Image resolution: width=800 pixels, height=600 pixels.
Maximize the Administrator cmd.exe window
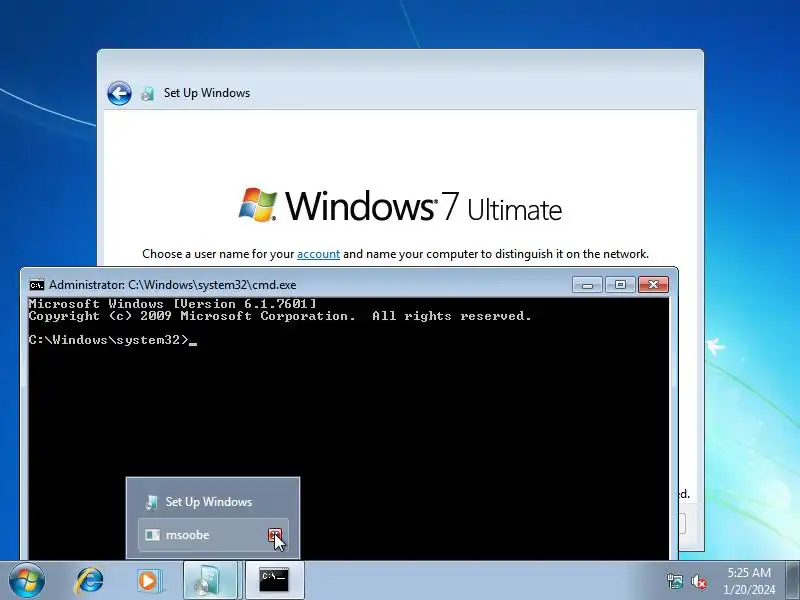pyautogui.click(x=620, y=285)
